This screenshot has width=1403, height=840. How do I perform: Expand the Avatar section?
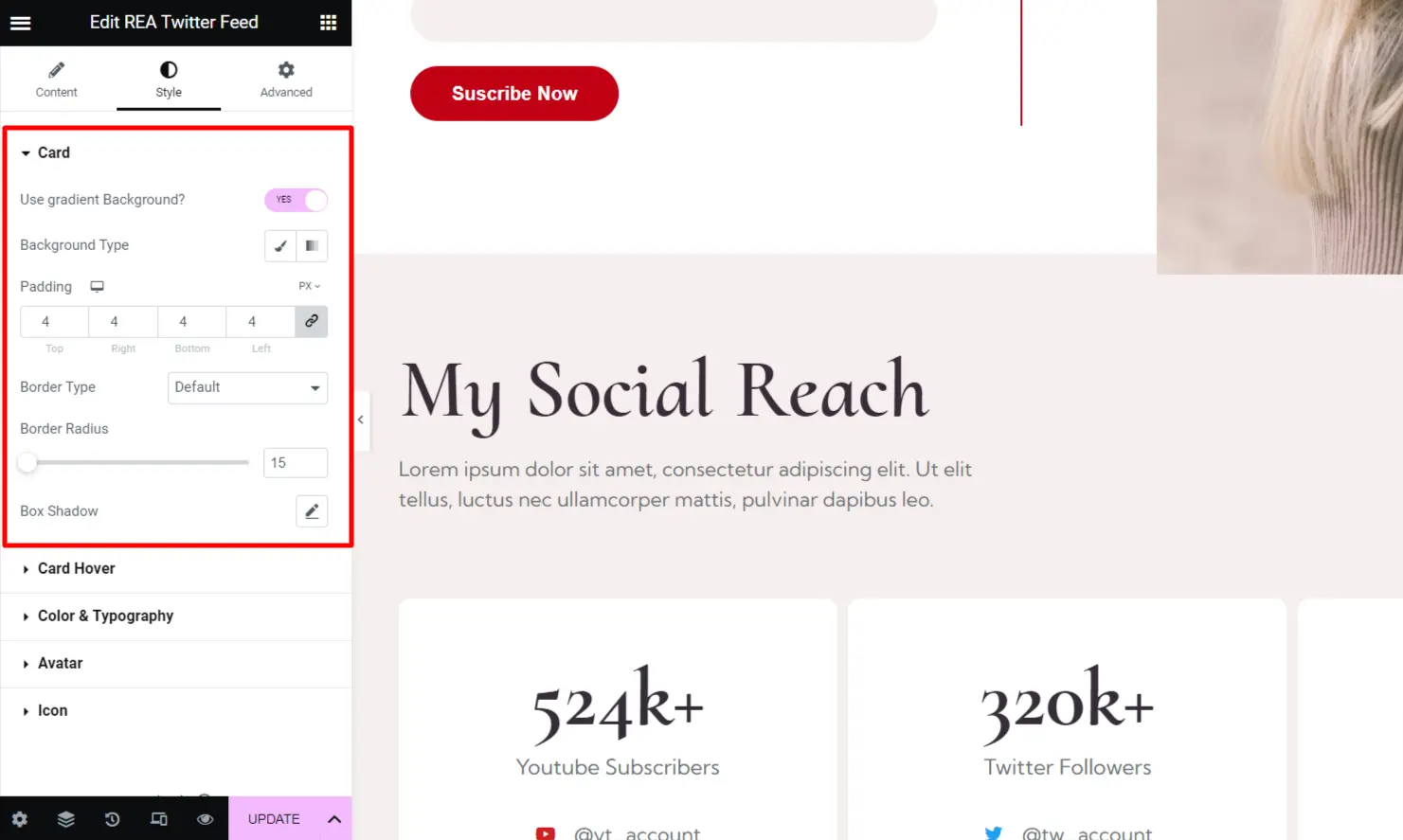(x=176, y=663)
